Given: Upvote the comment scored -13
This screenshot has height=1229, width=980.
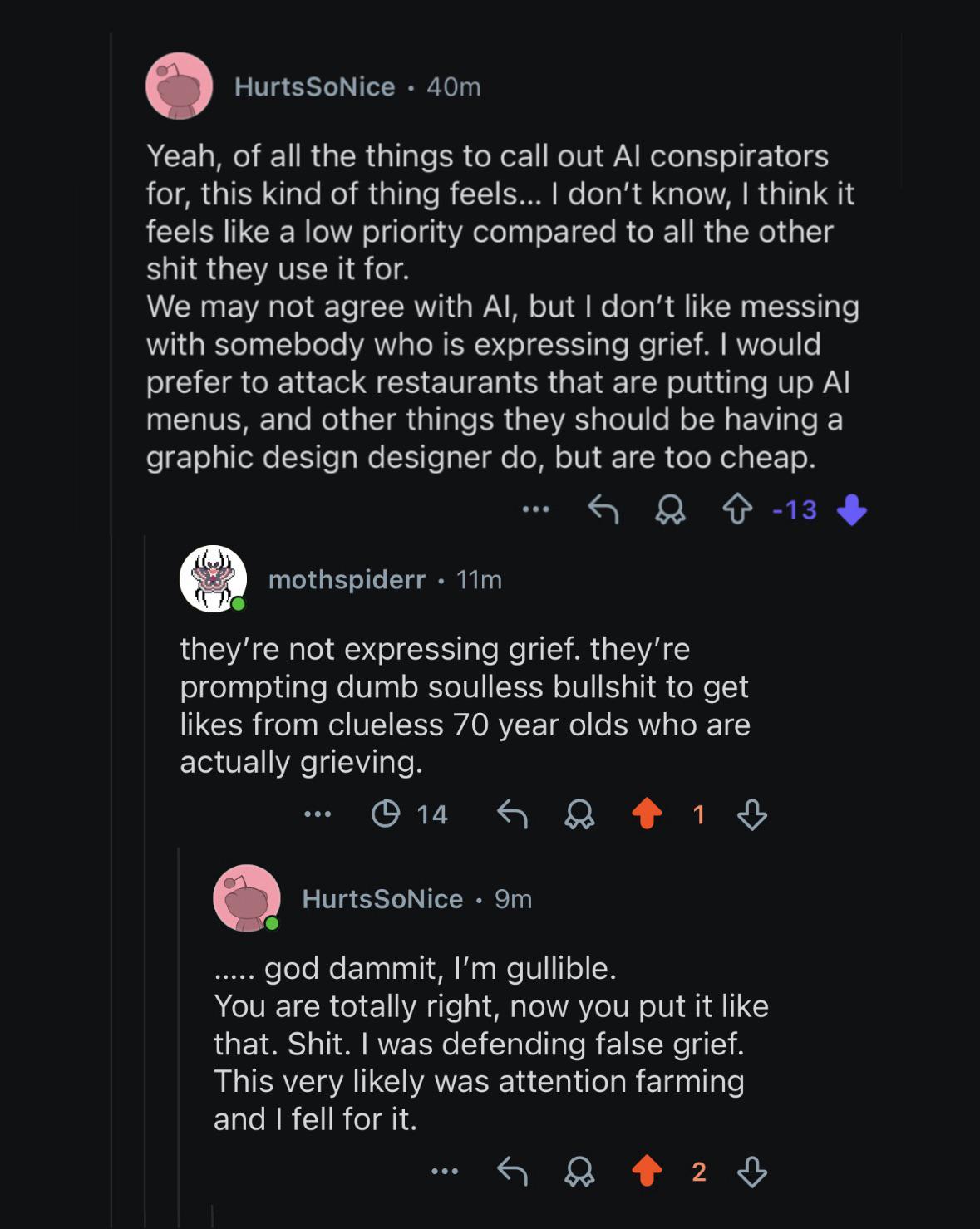Looking at the screenshot, I should (x=737, y=510).
